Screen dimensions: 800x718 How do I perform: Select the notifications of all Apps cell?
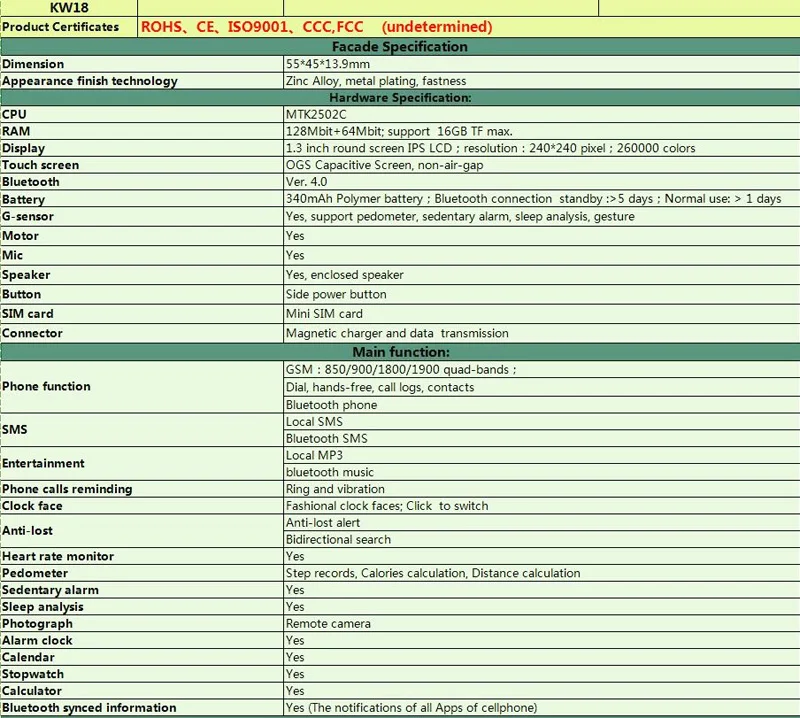click(542, 708)
